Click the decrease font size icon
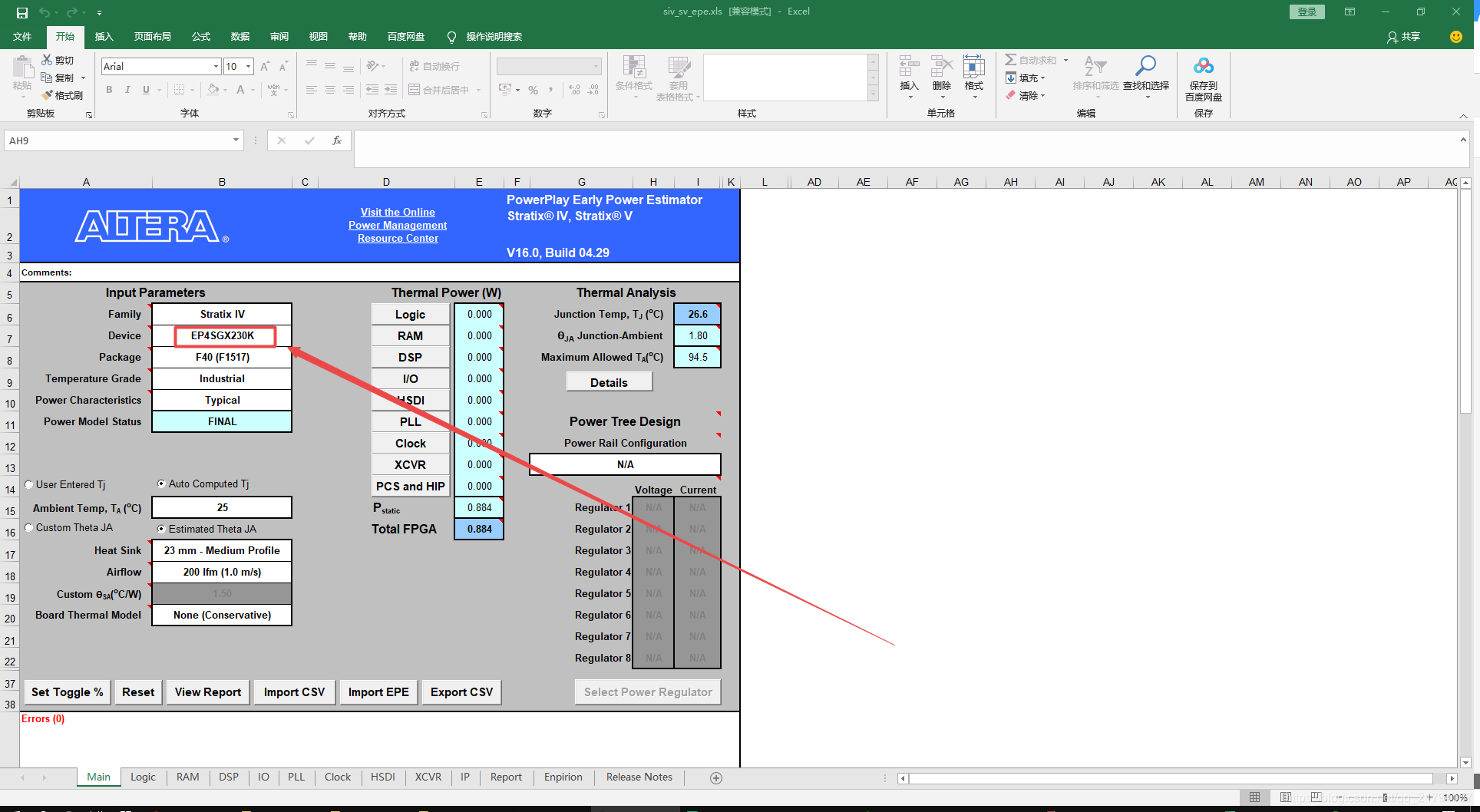 point(283,67)
